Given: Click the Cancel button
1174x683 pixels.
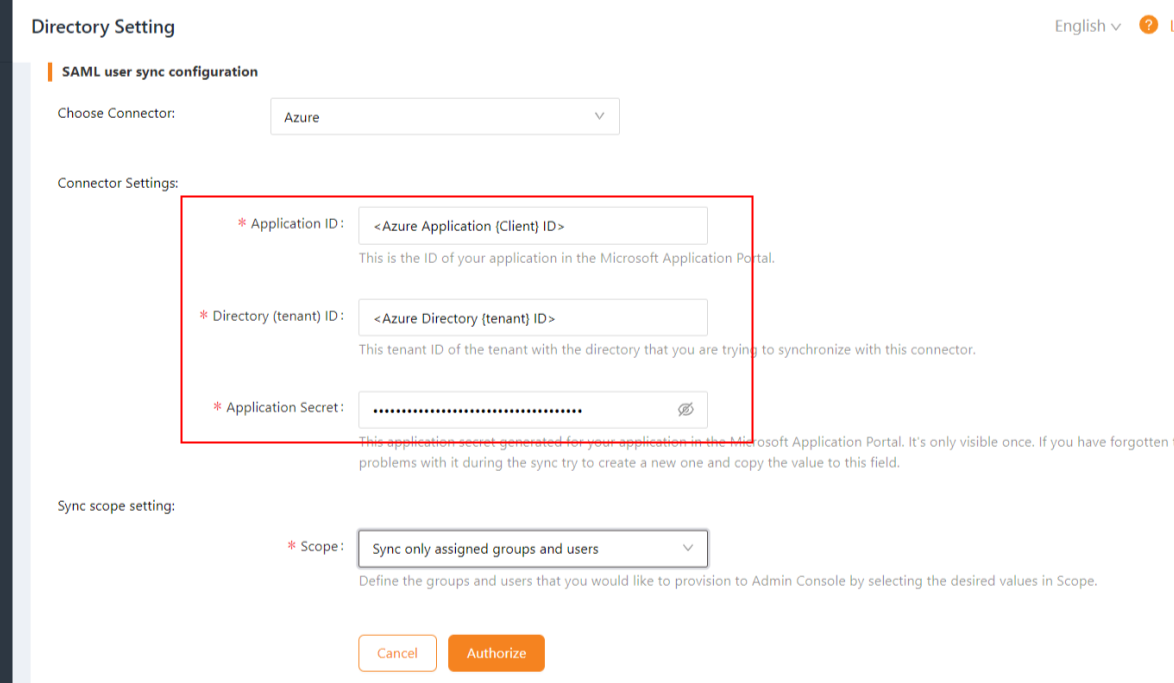Looking at the screenshot, I should pos(397,652).
